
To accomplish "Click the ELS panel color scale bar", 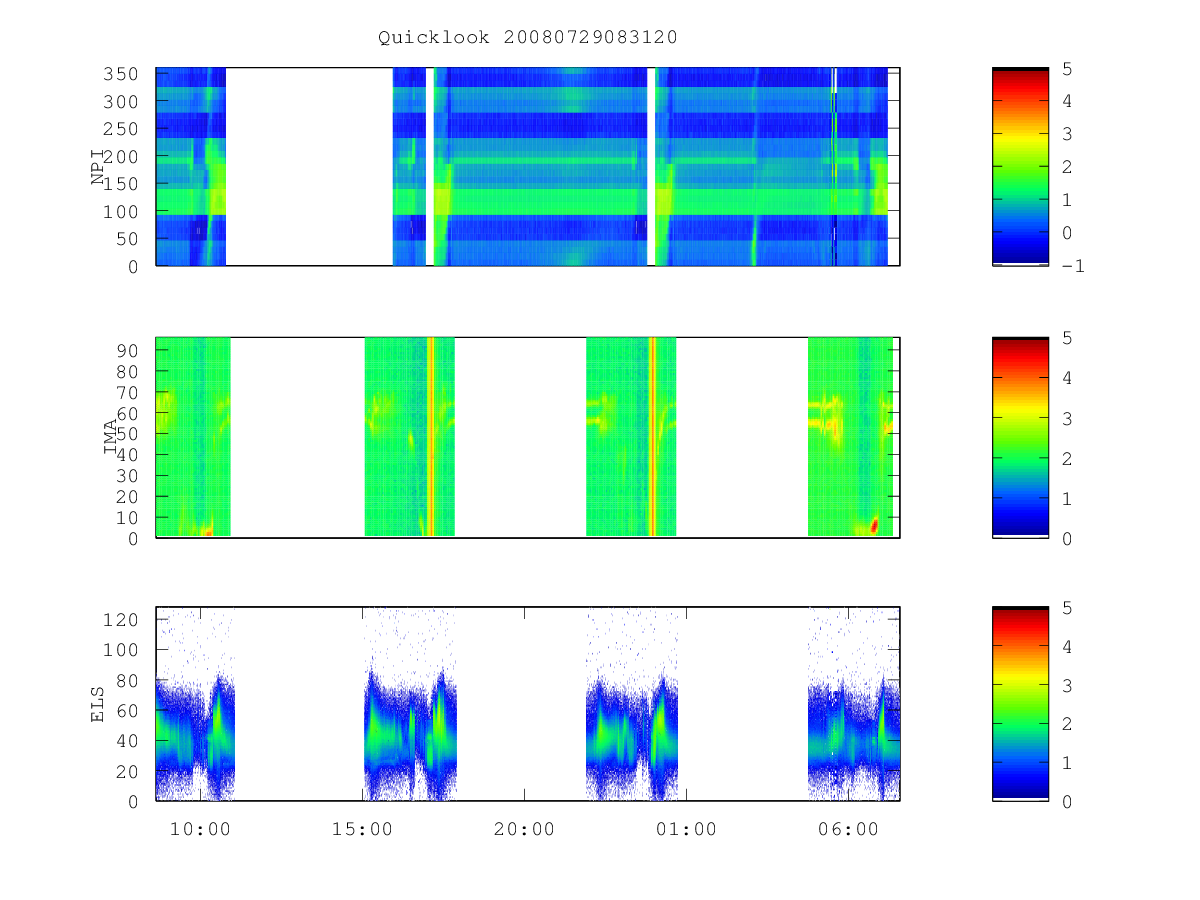I will coord(1020,704).
